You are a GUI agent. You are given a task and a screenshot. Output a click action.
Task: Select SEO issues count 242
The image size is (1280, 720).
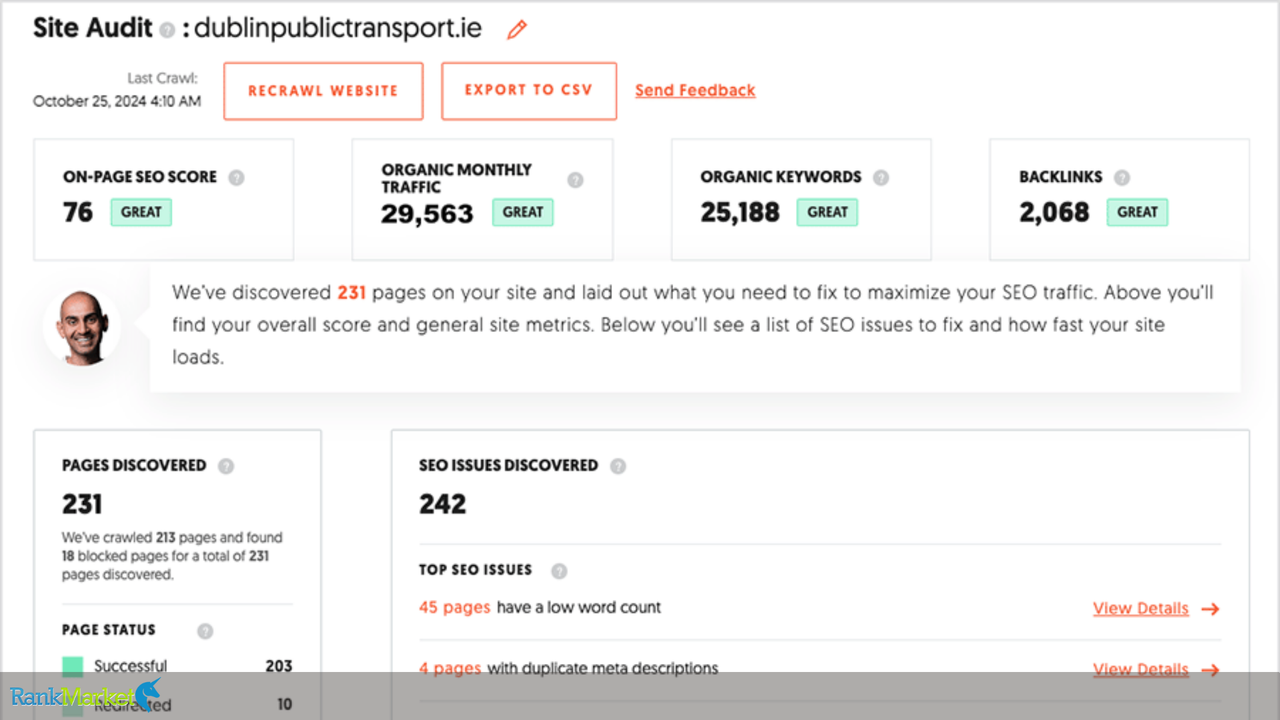click(x=443, y=504)
